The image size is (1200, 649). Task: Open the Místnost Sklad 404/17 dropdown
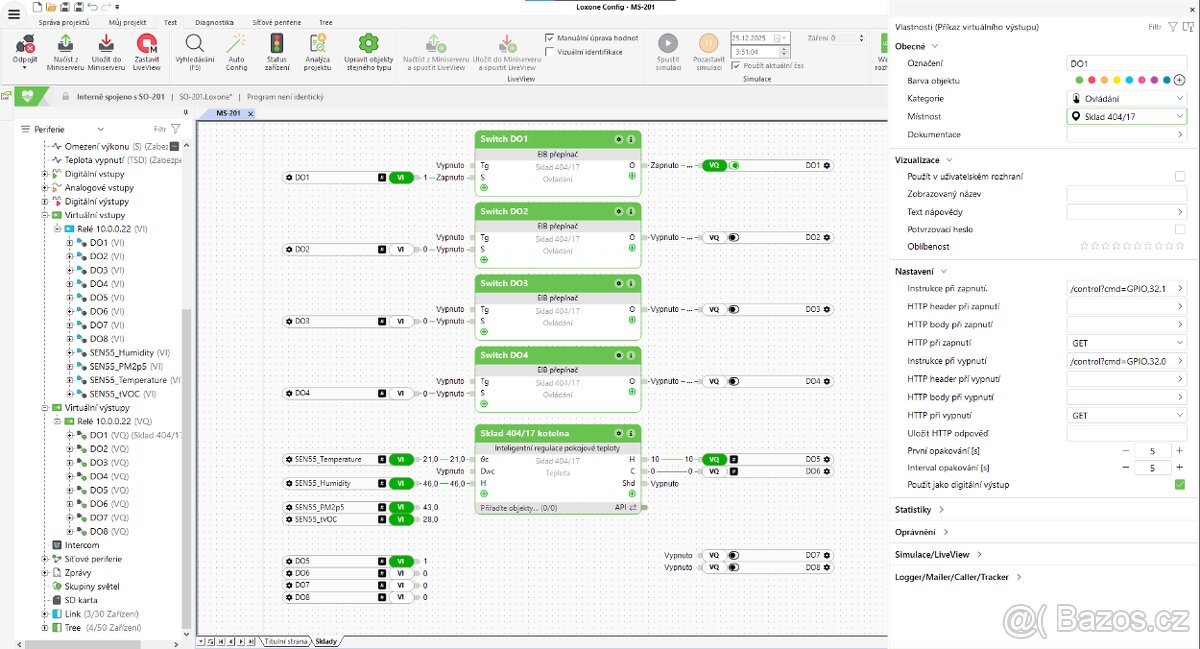(1127, 116)
